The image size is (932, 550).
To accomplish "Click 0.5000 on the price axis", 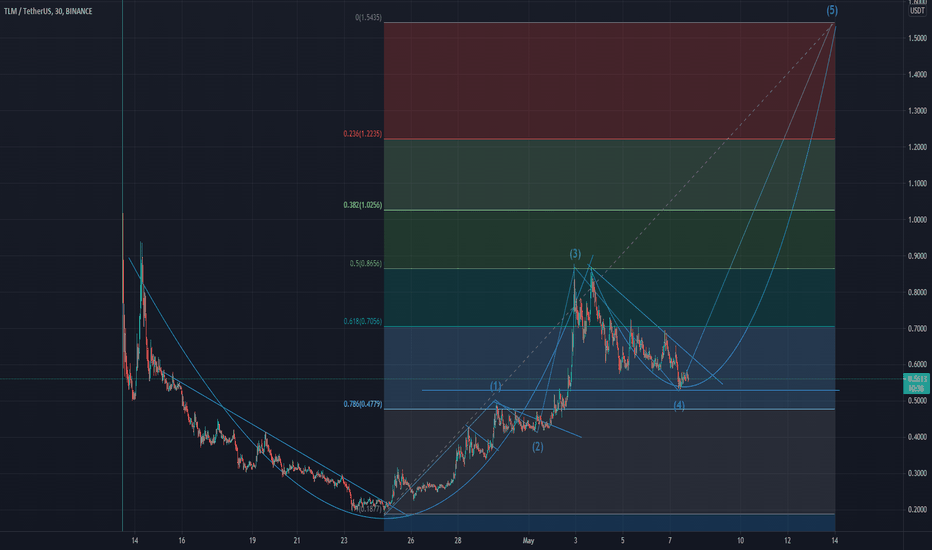I will [917, 401].
